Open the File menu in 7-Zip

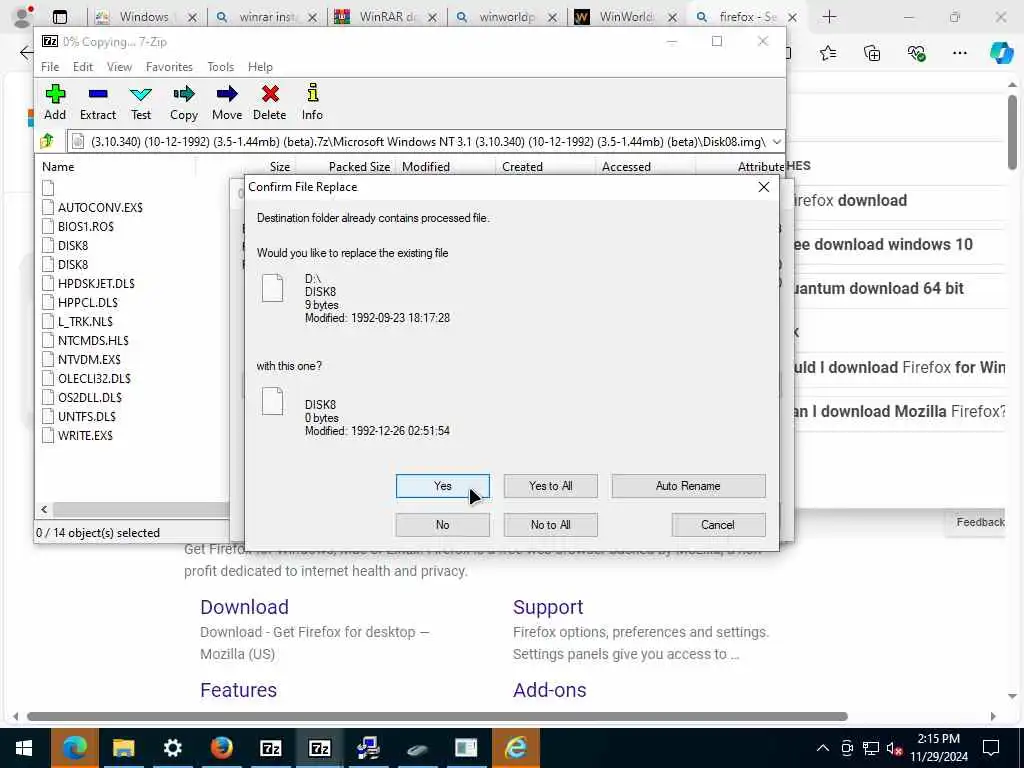[50, 67]
